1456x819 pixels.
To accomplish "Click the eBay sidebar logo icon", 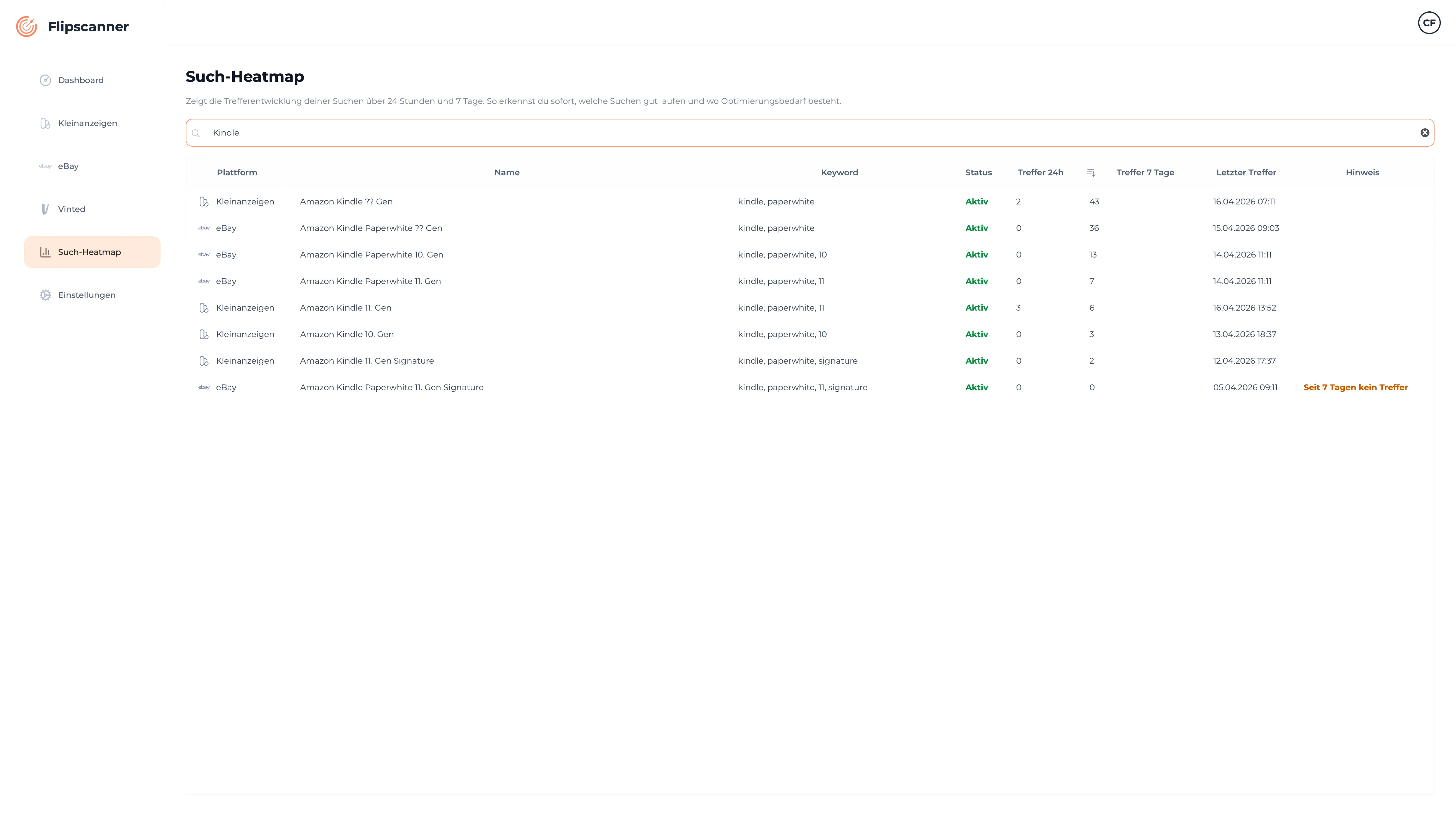I will [45, 166].
